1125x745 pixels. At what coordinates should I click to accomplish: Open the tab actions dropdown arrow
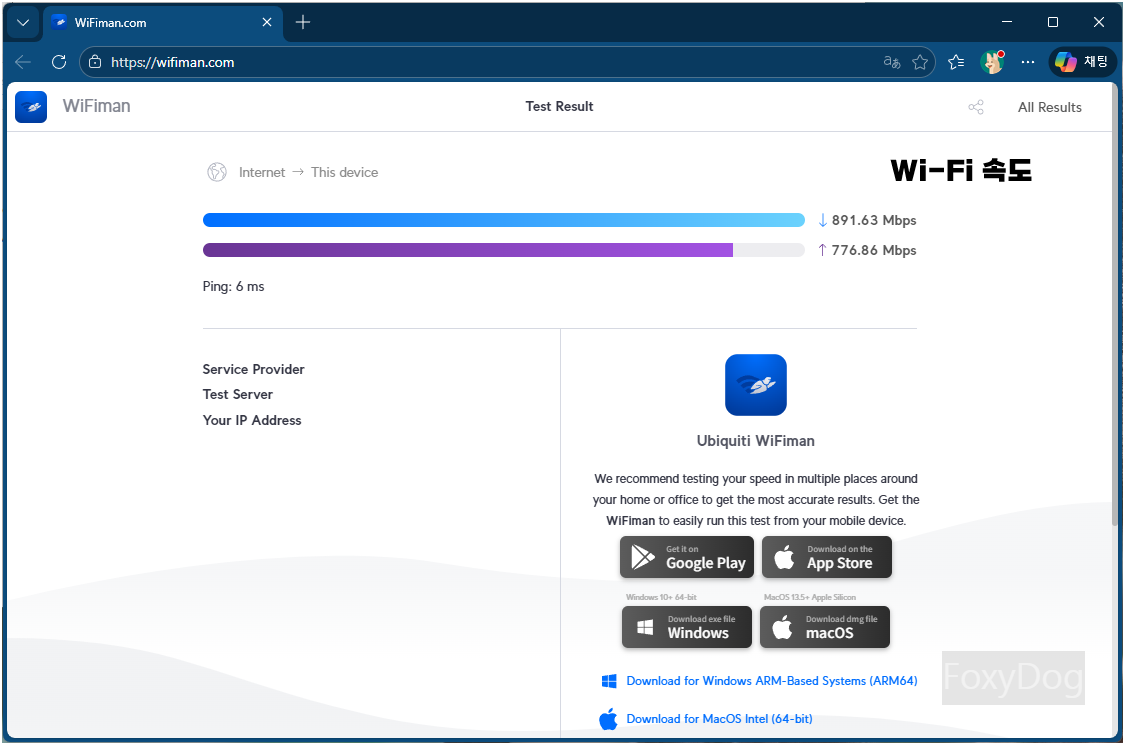click(23, 22)
